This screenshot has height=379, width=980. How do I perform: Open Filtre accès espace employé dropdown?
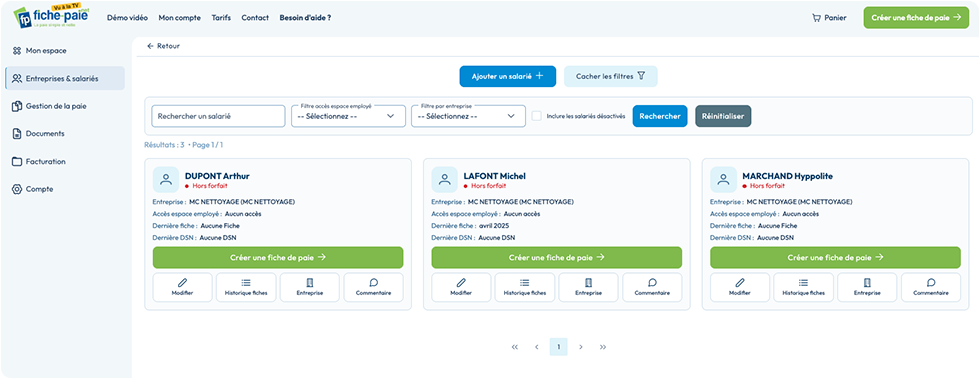tap(348, 116)
